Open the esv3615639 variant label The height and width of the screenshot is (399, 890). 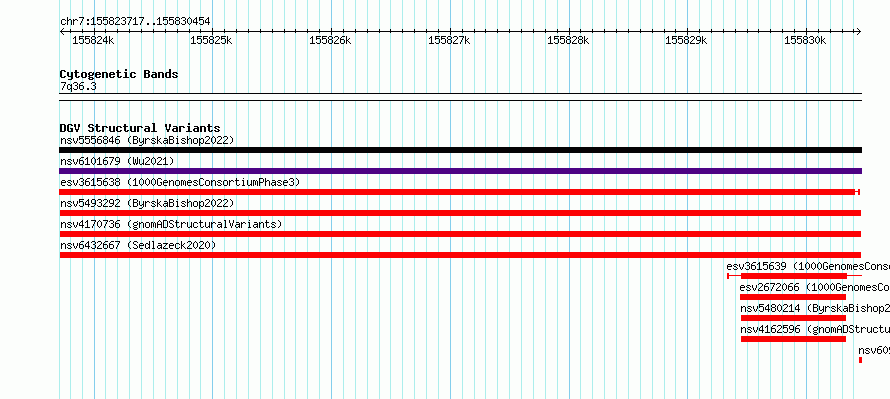click(x=808, y=266)
